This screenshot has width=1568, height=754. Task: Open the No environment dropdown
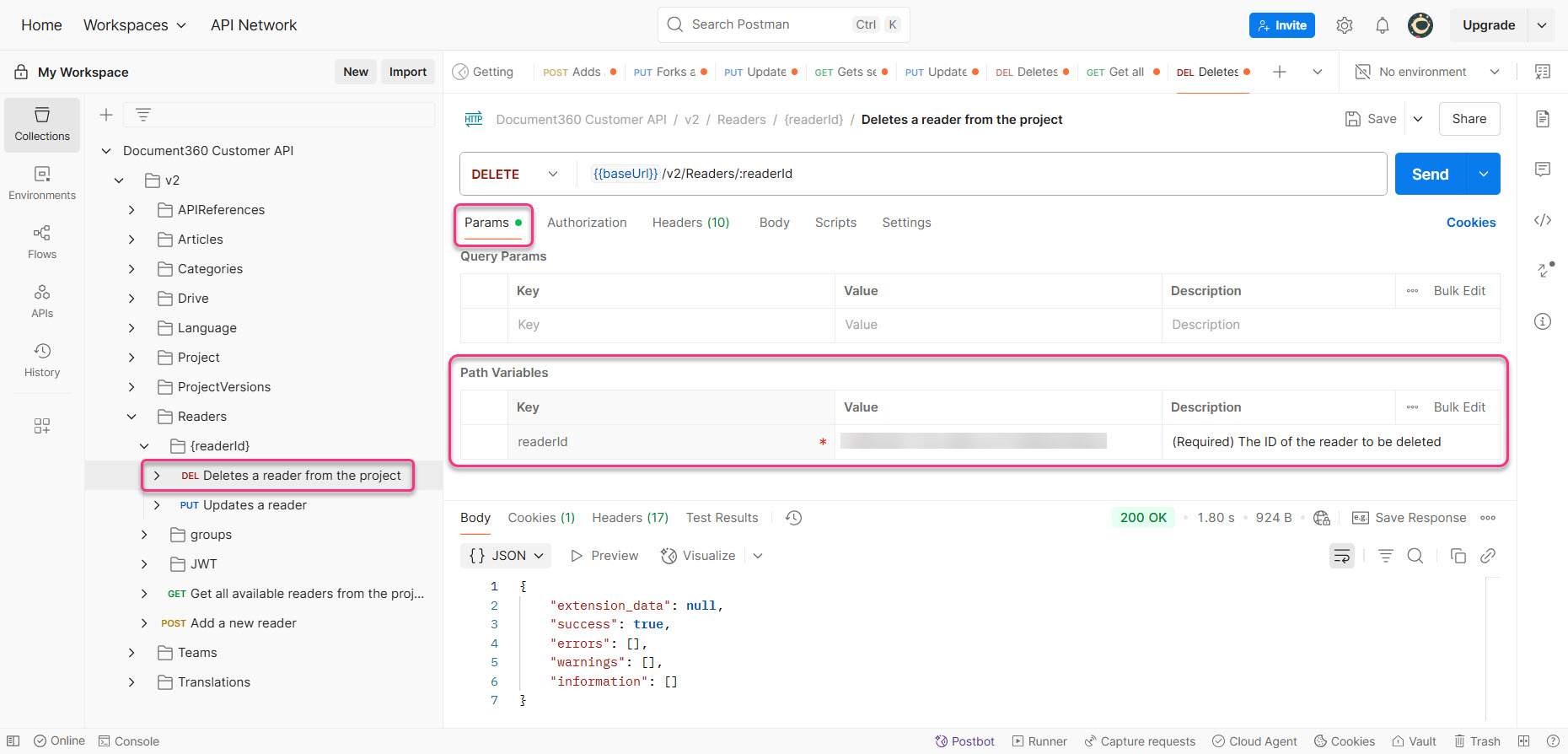click(1427, 72)
